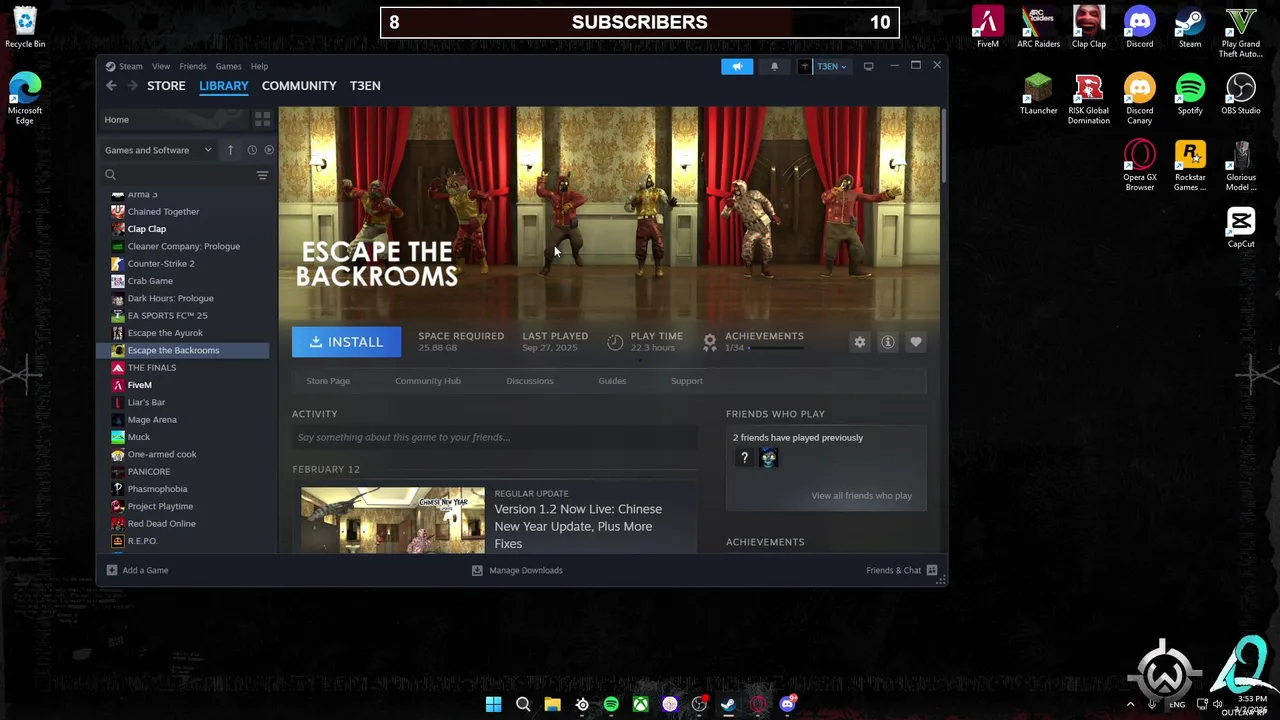Open File Explorer from the taskbar
1280x720 pixels.
[x=552, y=704]
